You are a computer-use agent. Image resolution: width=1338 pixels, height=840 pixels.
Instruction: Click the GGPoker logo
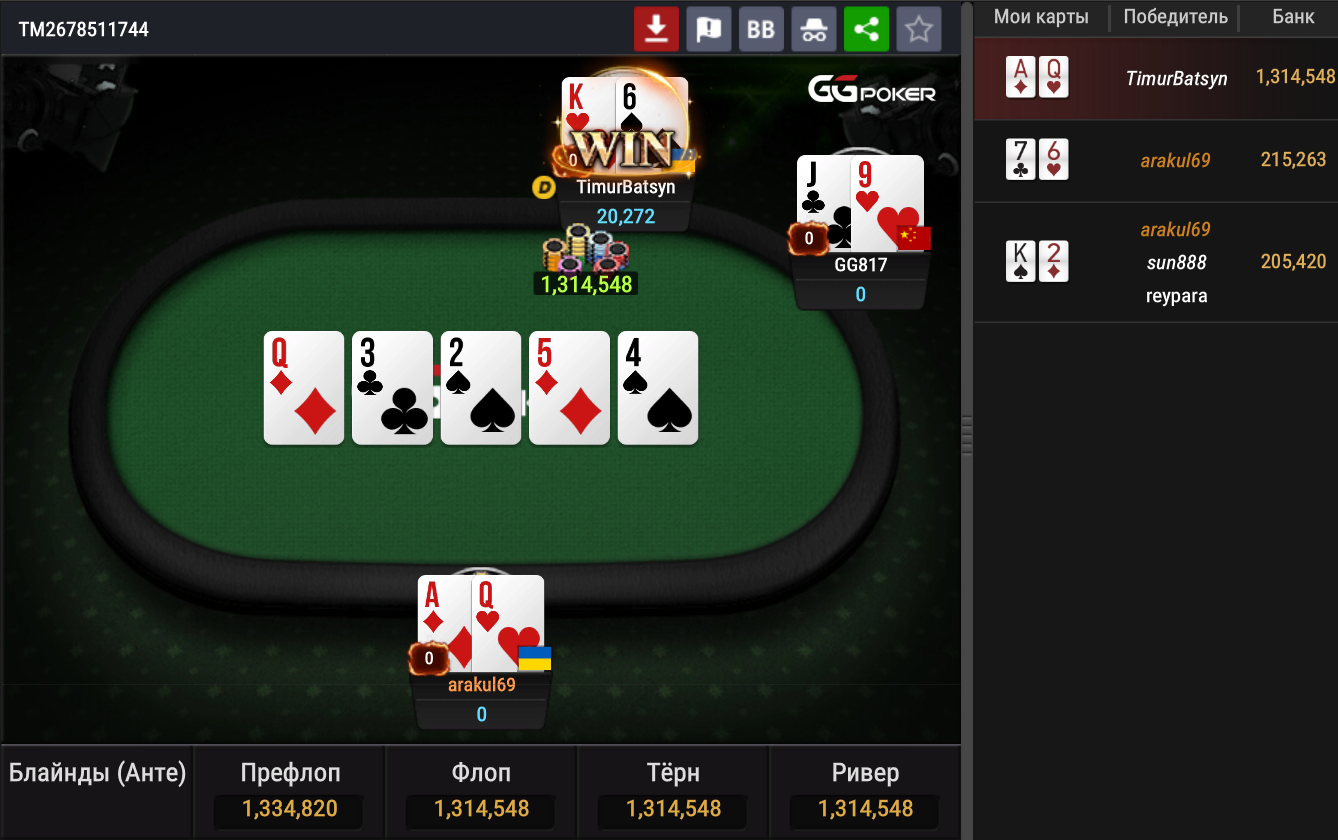[x=872, y=91]
